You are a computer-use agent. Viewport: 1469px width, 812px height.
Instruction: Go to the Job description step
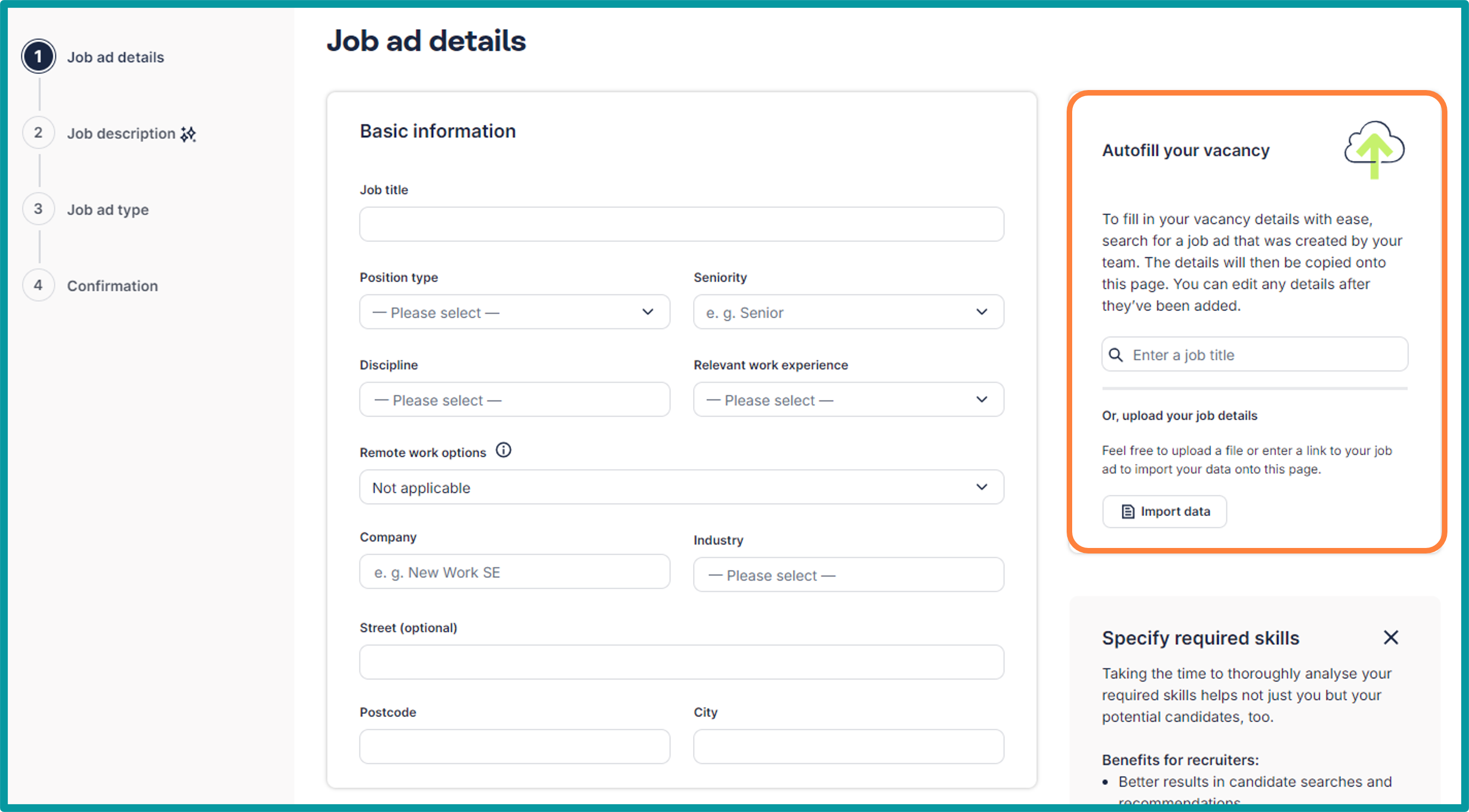click(x=121, y=134)
